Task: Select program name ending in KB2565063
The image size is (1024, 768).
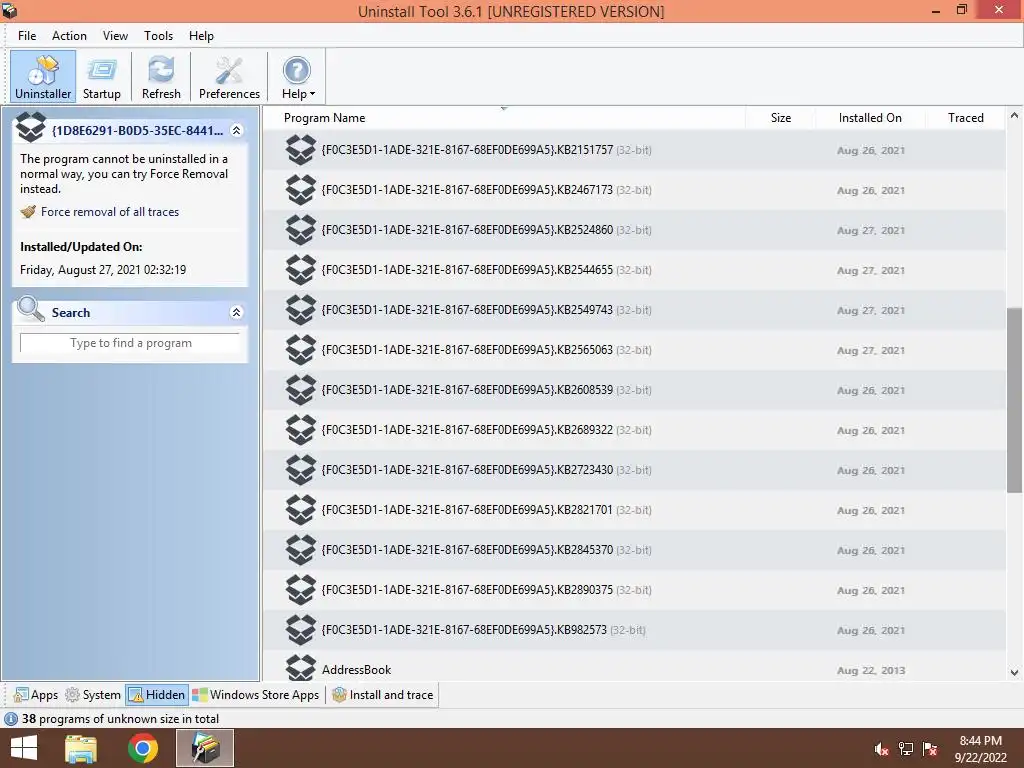Action: click(x=467, y=350)
